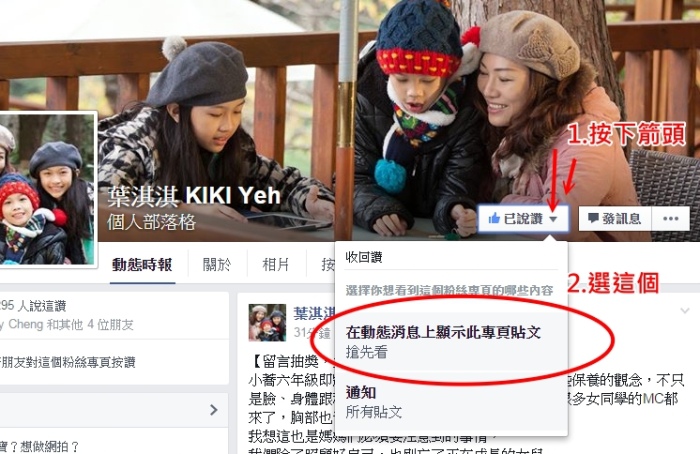
Task: Open the 已說讚 dropdown arrow
Action: coord(553,219)
